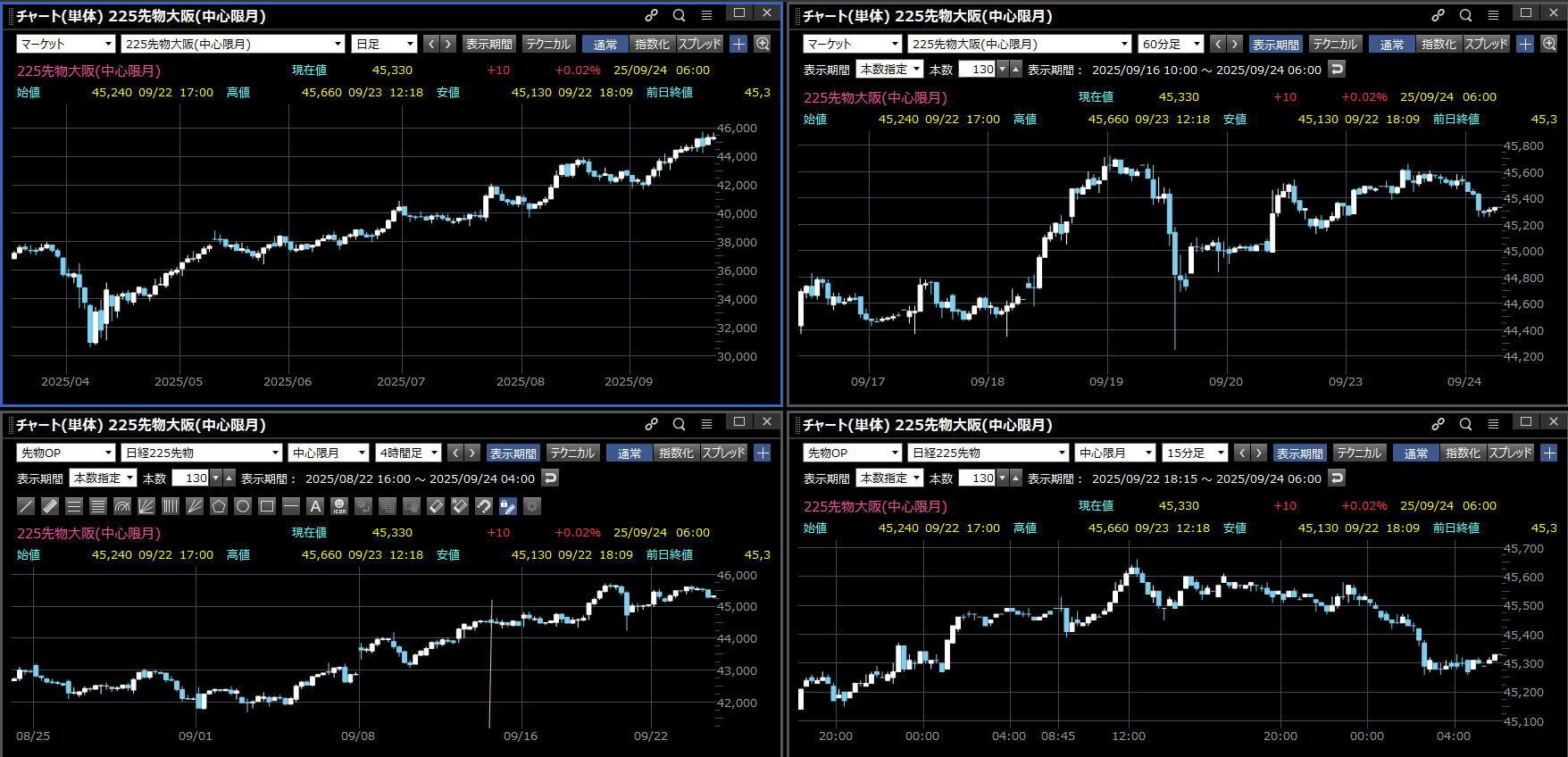1568x757 pixels.
Task: Open the 日足 timeframe dropdown
Action: [385, 44]
